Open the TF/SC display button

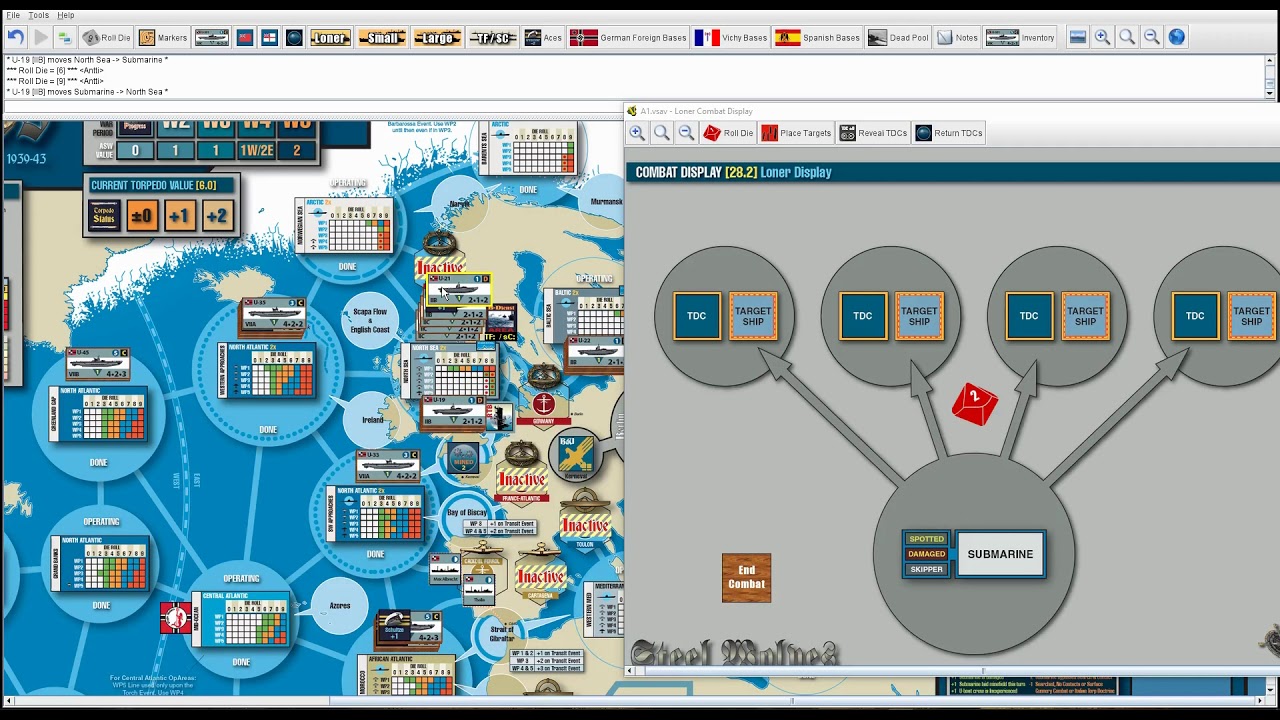coord(493,38)
